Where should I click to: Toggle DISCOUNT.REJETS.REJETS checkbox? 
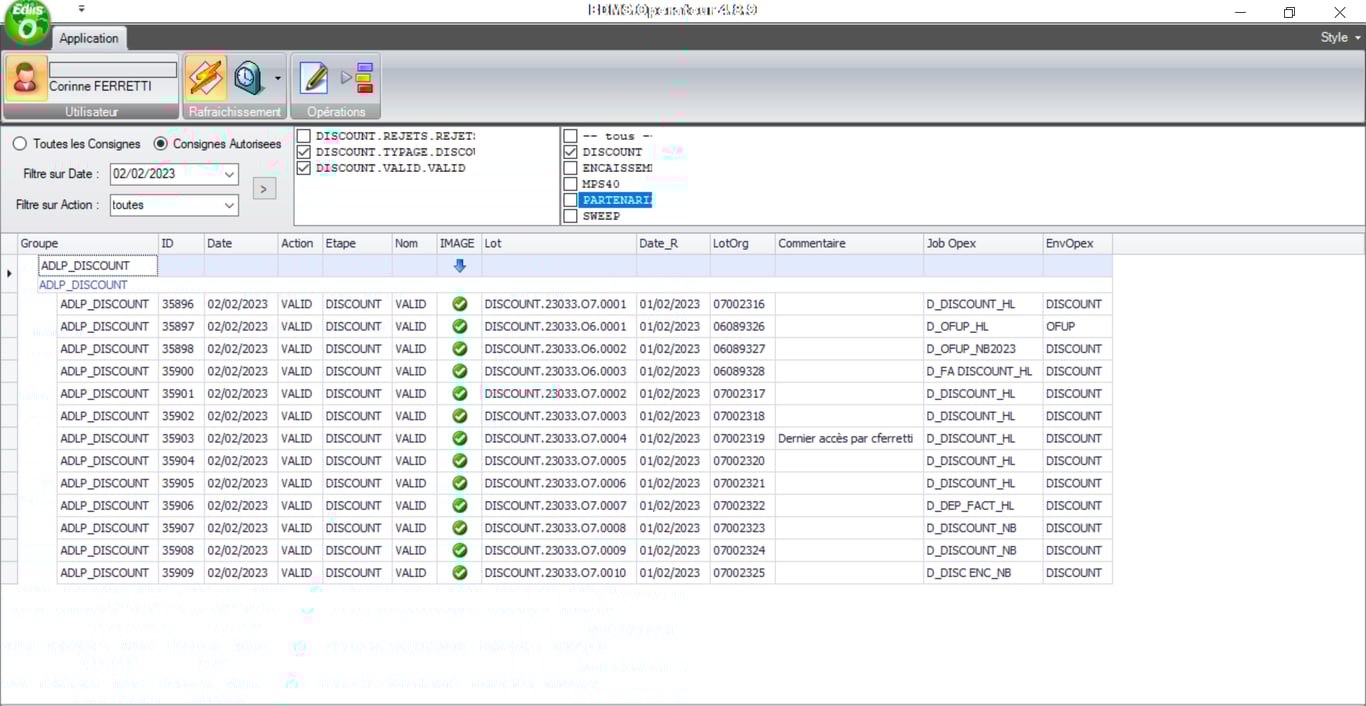click(x=304, y=136)
